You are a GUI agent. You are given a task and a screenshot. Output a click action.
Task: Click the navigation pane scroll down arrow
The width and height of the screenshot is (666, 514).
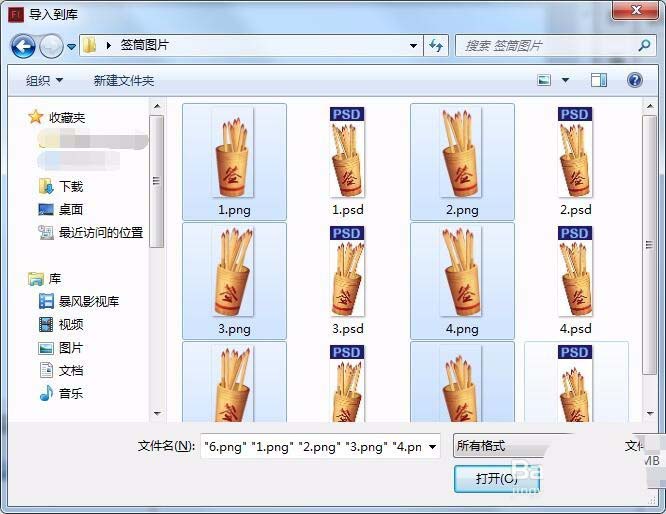coord(157,413)
